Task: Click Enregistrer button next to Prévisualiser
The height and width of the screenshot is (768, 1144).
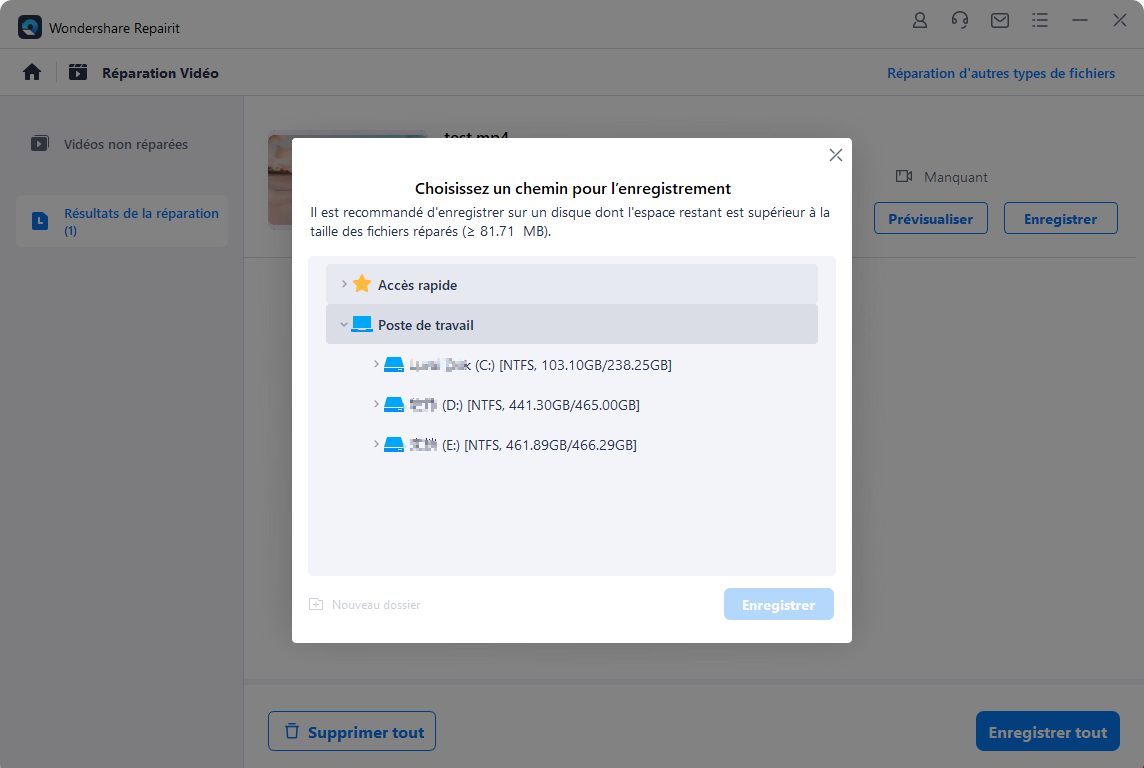Action: click(x=1060, y=218)
